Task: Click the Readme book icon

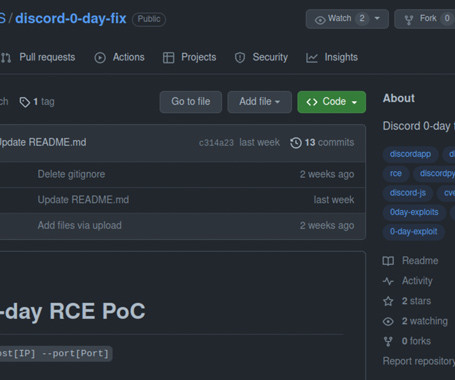Action: tap(388, 261)
